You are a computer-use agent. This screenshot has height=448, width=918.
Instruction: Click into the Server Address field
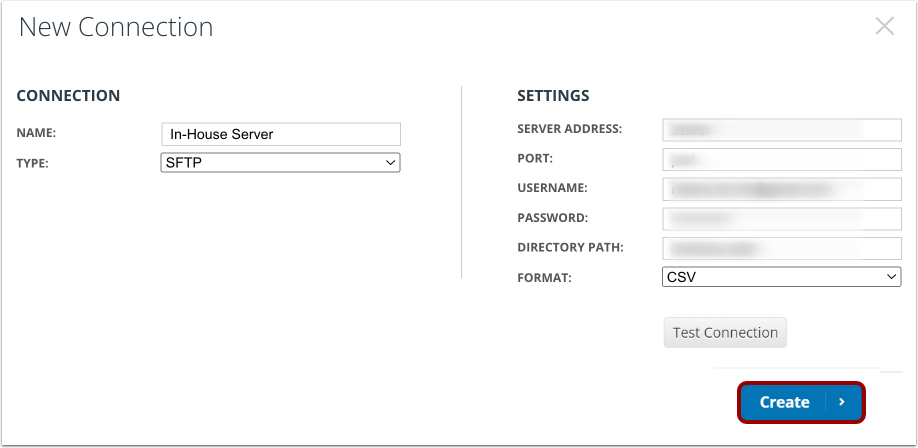tap(782, 130)
